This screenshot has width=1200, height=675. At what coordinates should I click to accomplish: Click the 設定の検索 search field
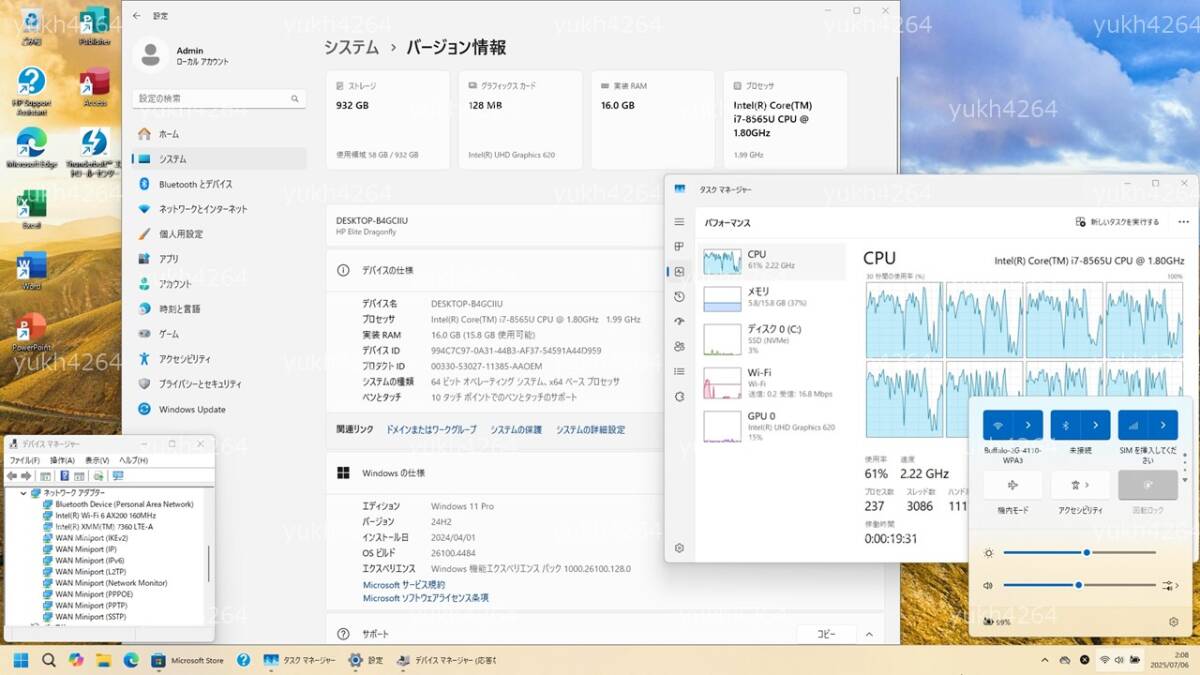pyautogui.click(x=212, y=99)
